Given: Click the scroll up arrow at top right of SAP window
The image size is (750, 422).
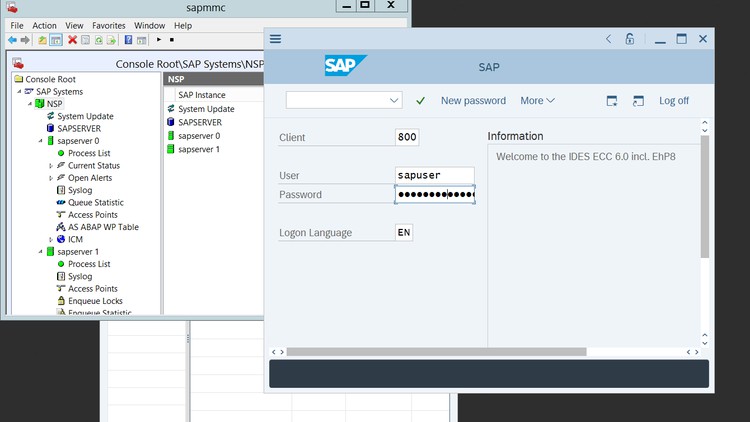Looking at the screenshot, I should 705,122.
